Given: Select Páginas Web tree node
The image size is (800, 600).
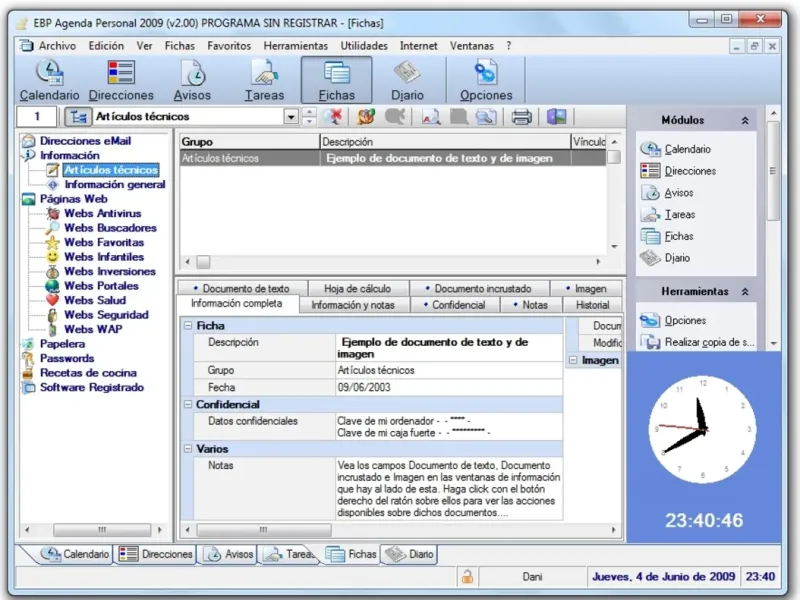Looking at the screenshot, I should pyautogui.click(x=73, y=199).
